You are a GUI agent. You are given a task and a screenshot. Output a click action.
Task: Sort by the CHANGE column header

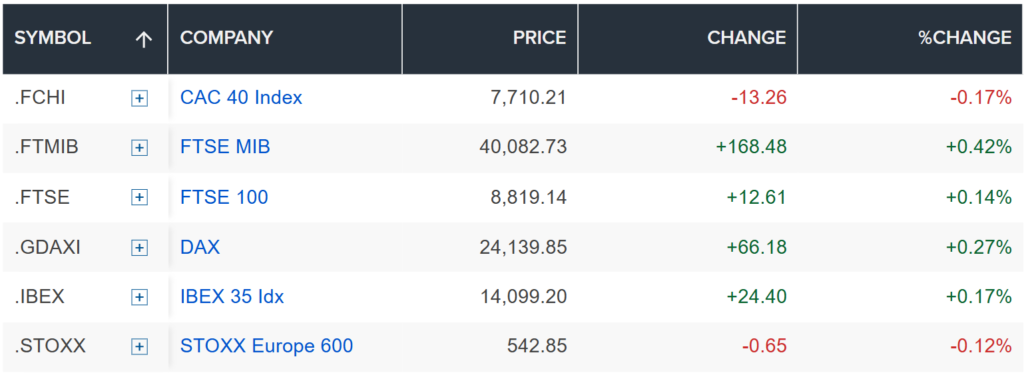pos(746,38)
